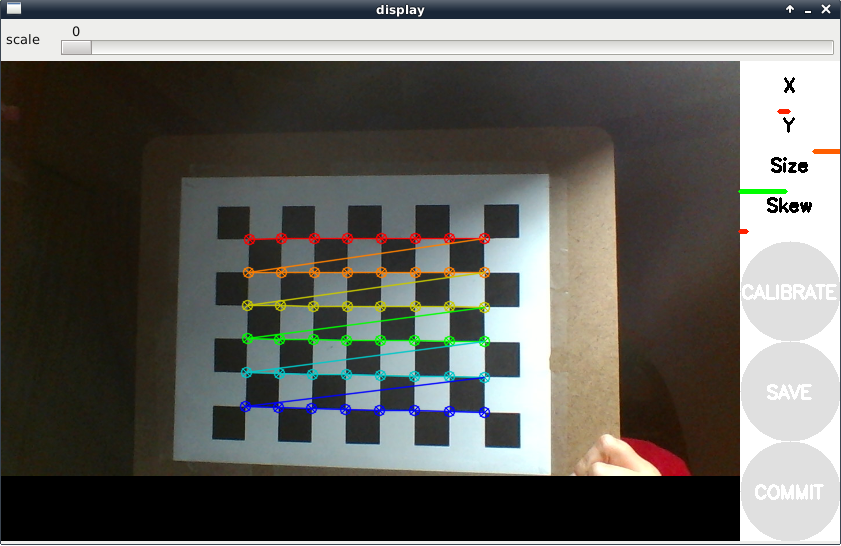Screen dimensions: 841x546
Task: Click the X parameter label
Action: pos(789,86)
